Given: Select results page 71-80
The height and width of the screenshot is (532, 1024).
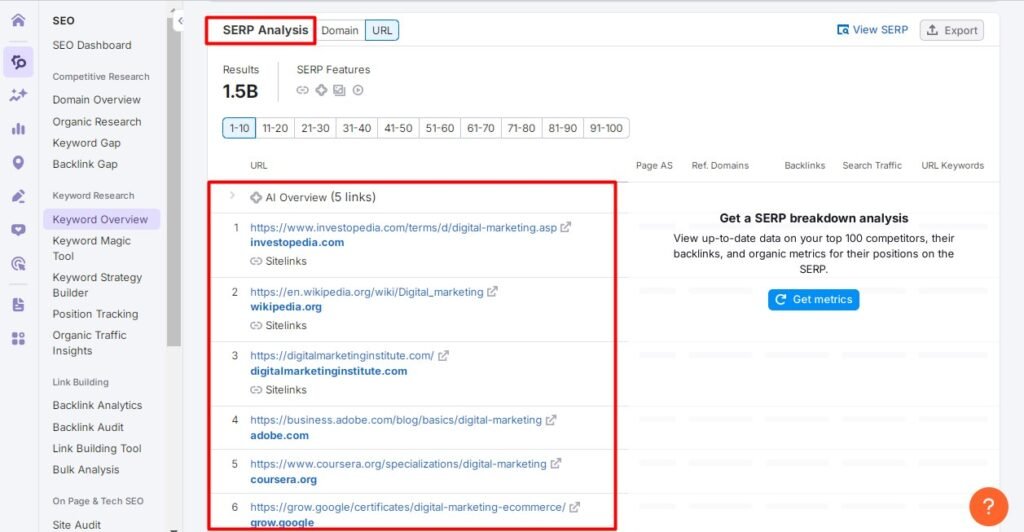Looking at the screenshot, I should coord(521,128).
